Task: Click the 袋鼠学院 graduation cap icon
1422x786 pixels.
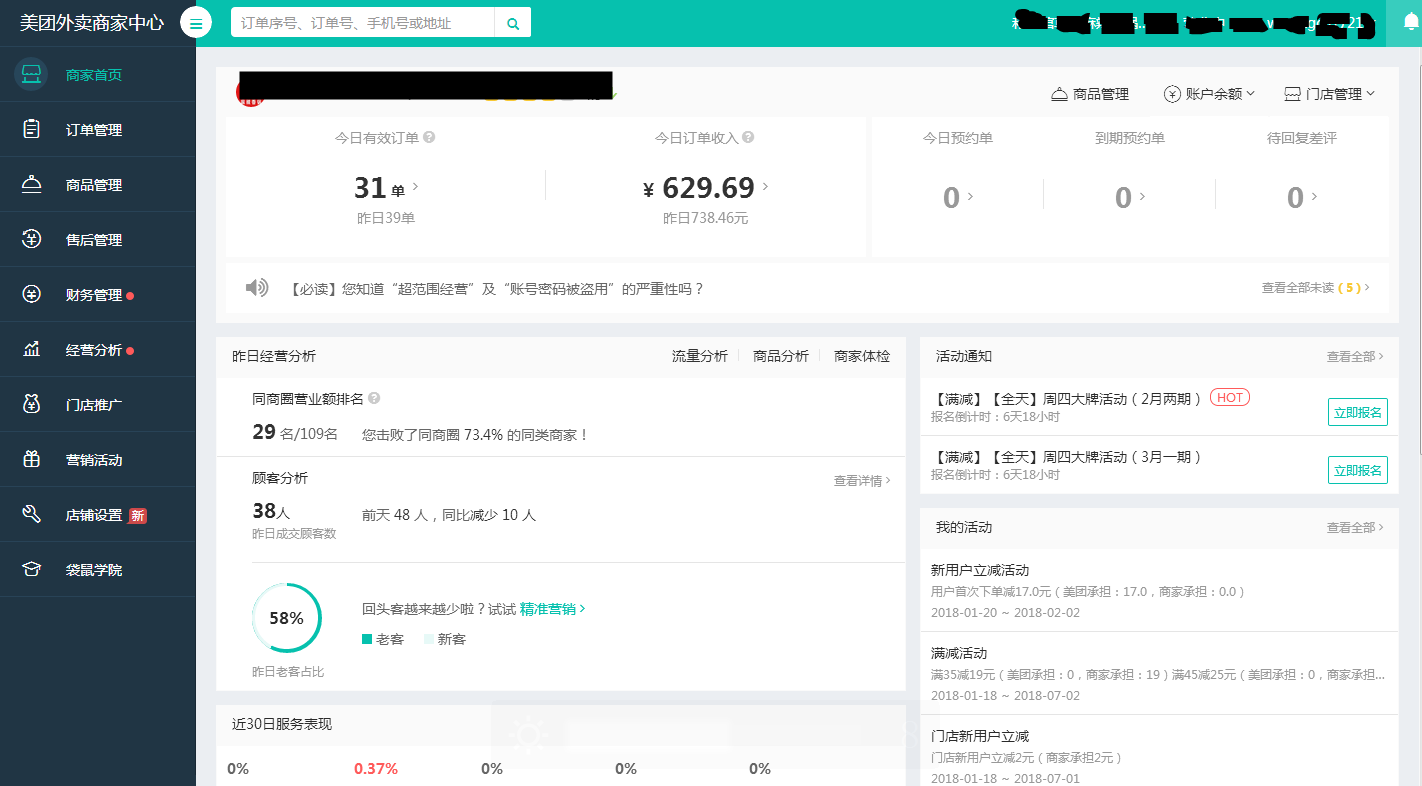Action: 31,569
